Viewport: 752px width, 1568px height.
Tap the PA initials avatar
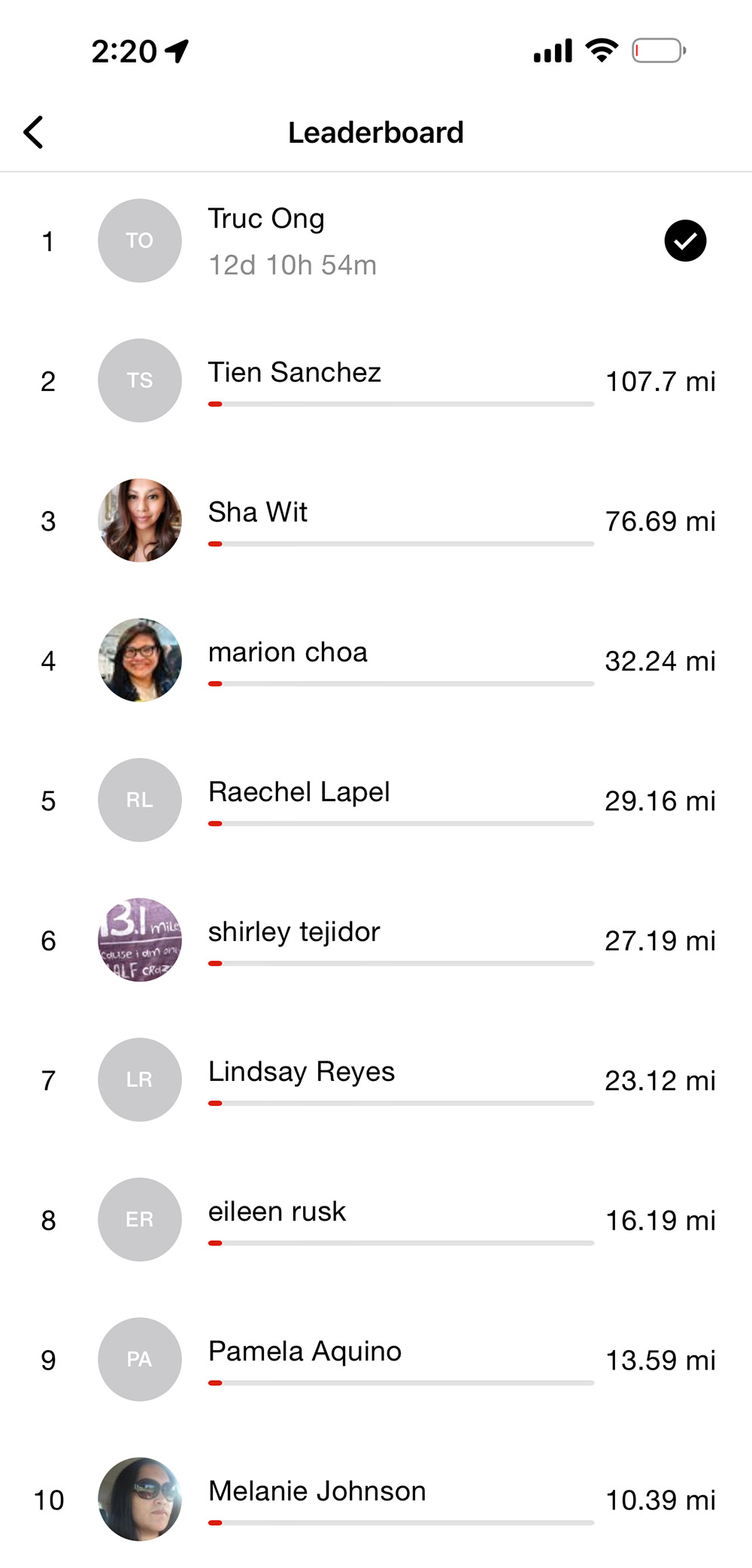click(140, 1359)
